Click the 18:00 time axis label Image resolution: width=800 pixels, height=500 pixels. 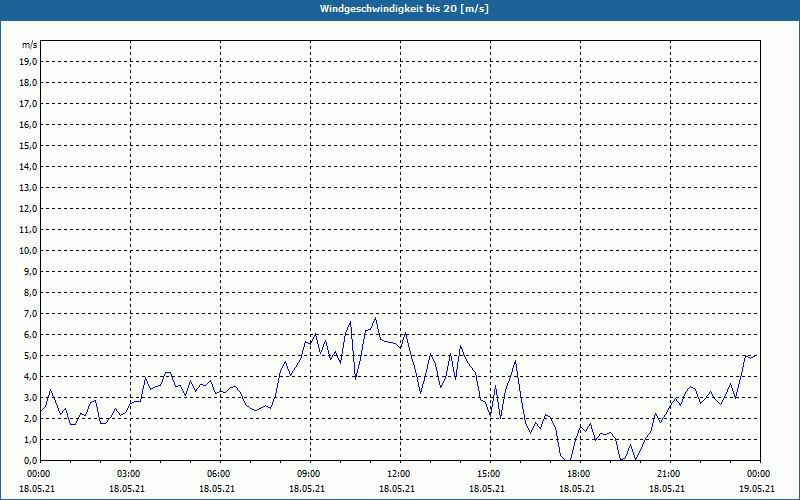pos(580,474)
